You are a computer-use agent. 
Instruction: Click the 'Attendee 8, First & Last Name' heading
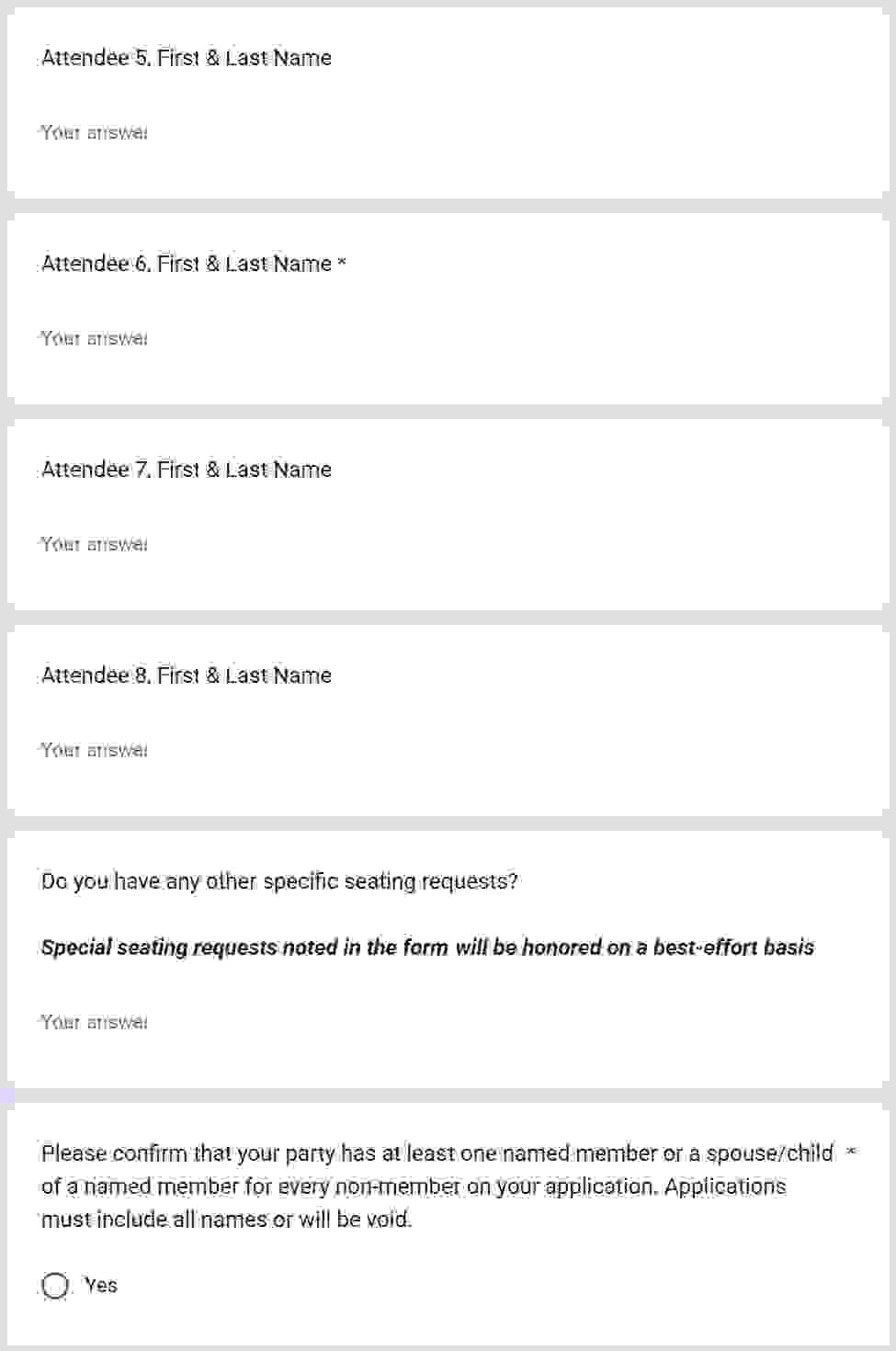187,675
